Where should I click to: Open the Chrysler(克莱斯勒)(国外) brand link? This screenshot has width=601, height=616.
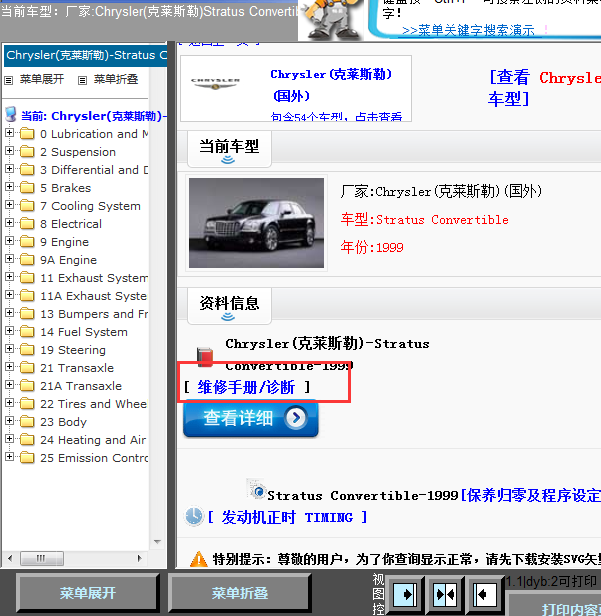[331, 84]
